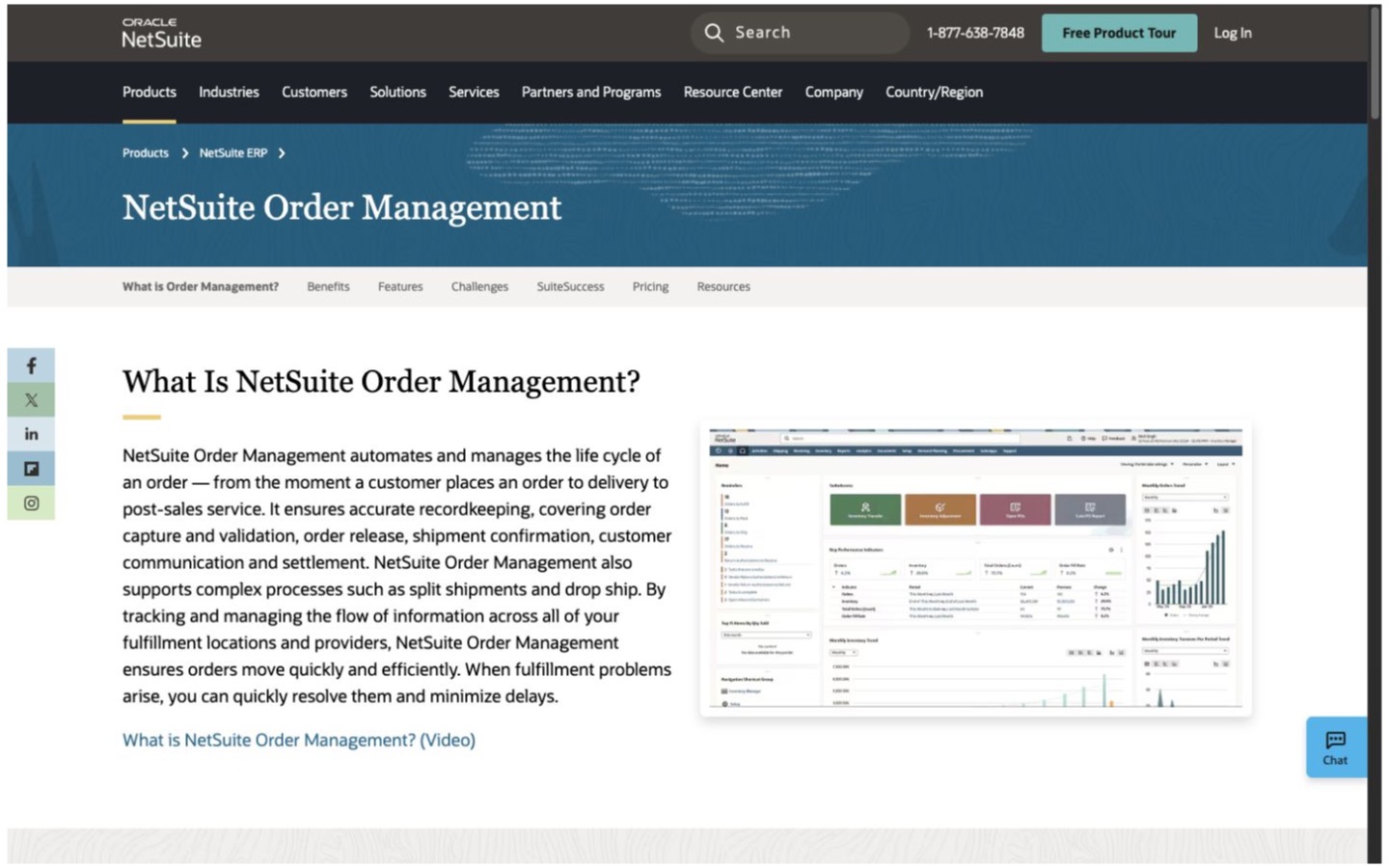The width and height of the screenshot is (1389, 868).
Task: Open the Resource Center menu
Action: 733,93
